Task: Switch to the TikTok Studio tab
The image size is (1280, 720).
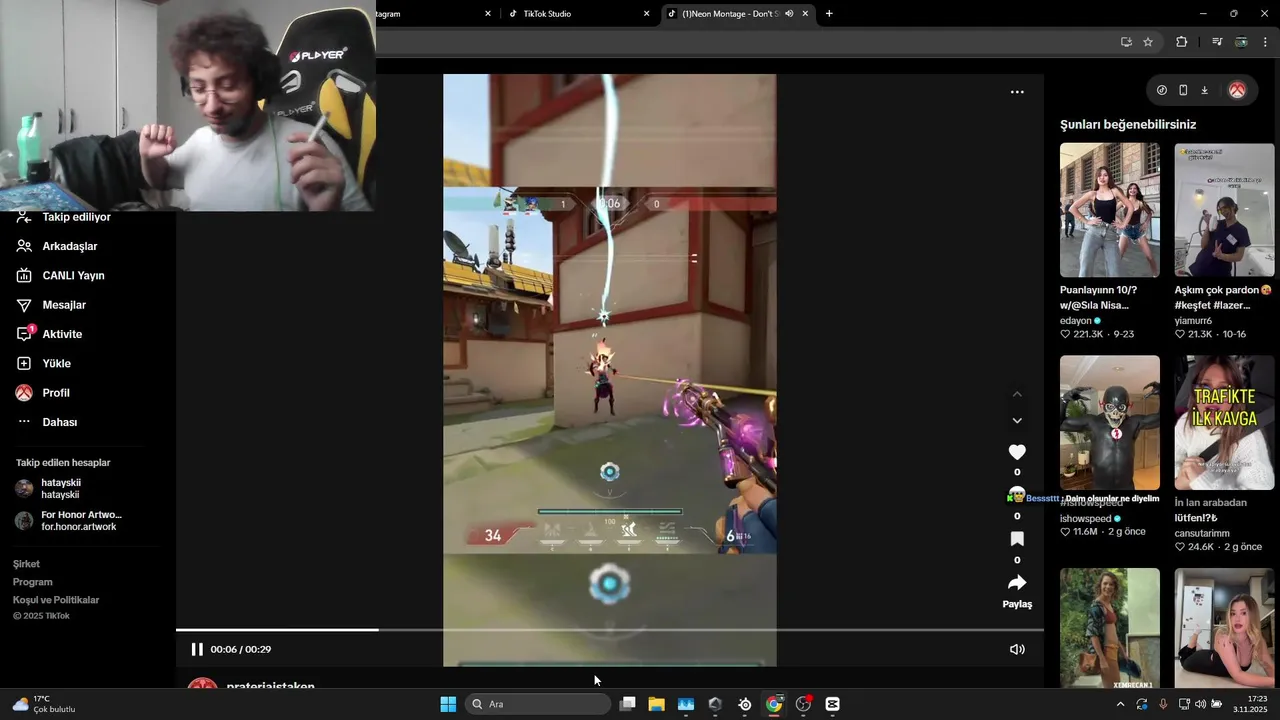Action: pyautogui.click(x=579, y=14)
